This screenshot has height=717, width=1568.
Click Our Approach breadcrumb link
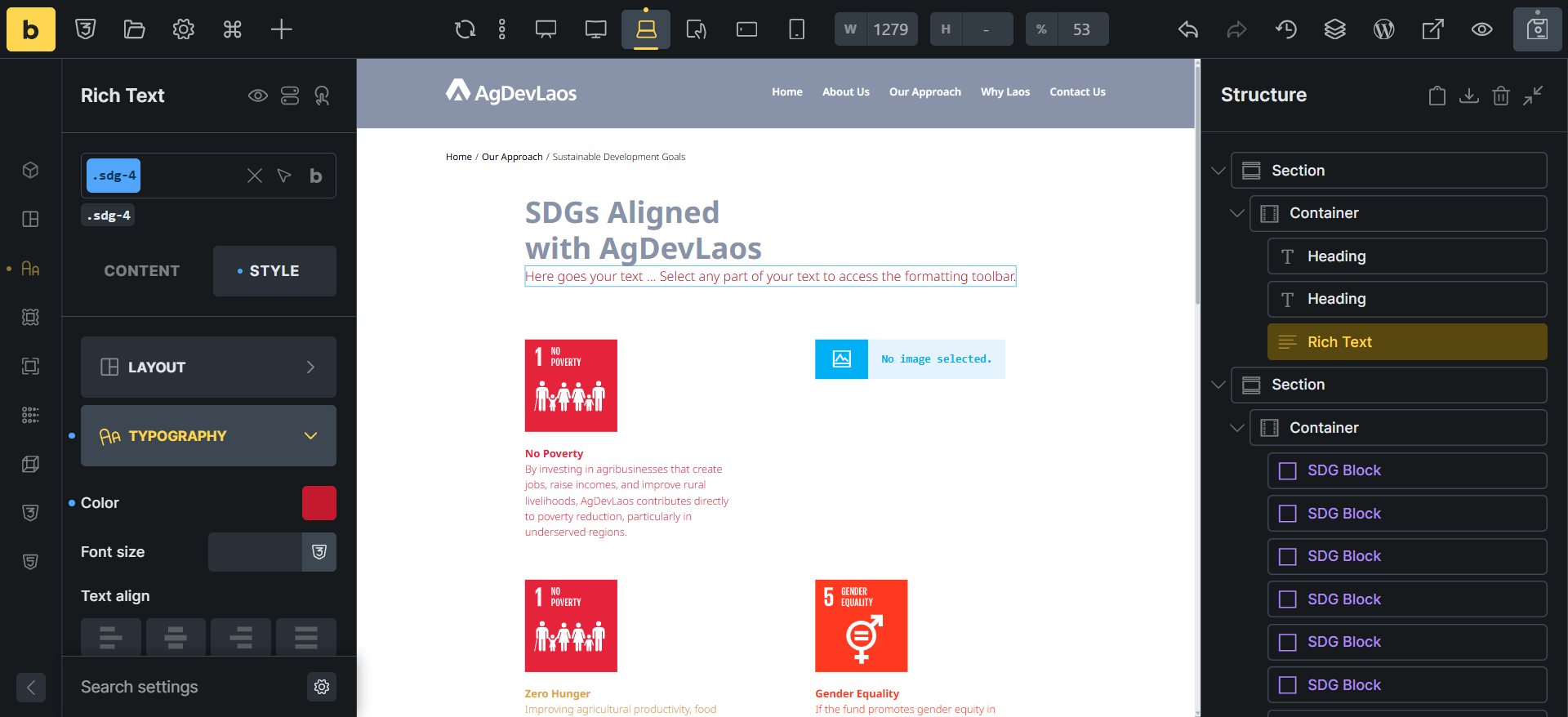click(x=512, y=157)
